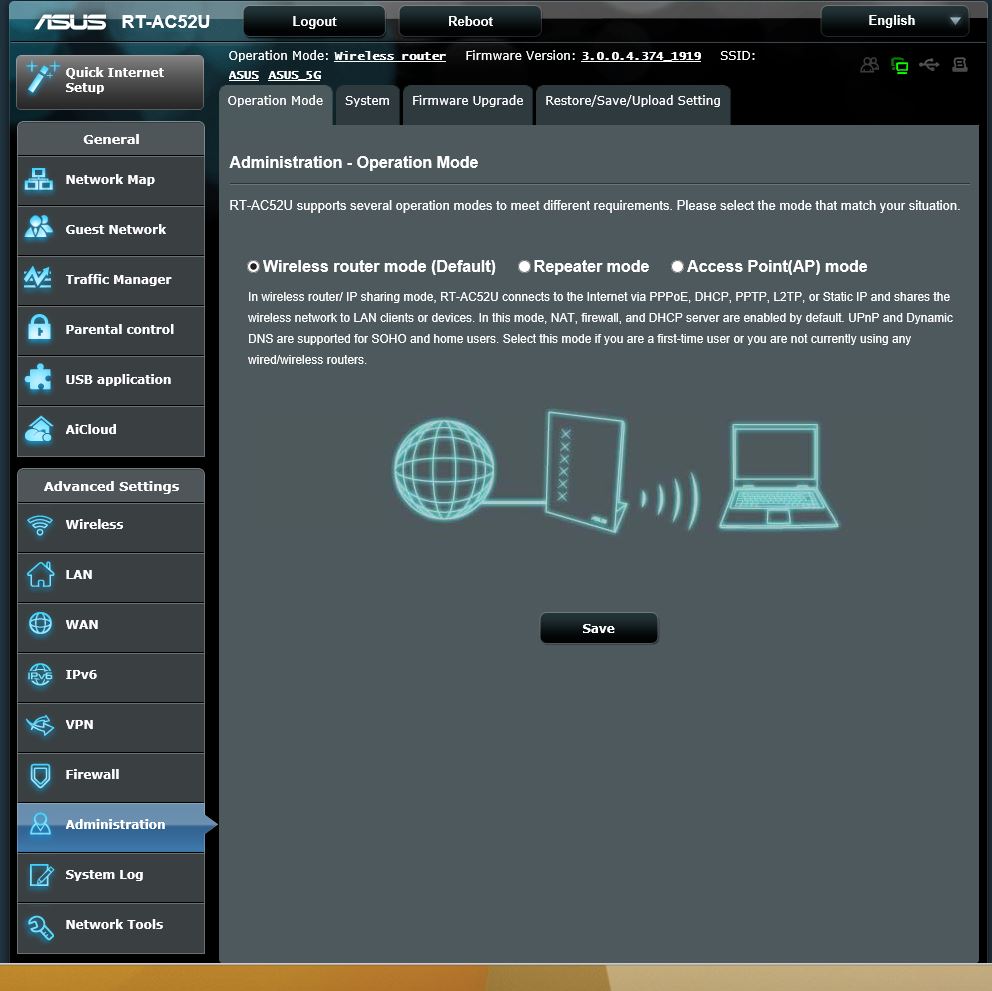Screen dimensions: 992x991
Task: Open Wireless advanced settings label
Action: point(94,525)
